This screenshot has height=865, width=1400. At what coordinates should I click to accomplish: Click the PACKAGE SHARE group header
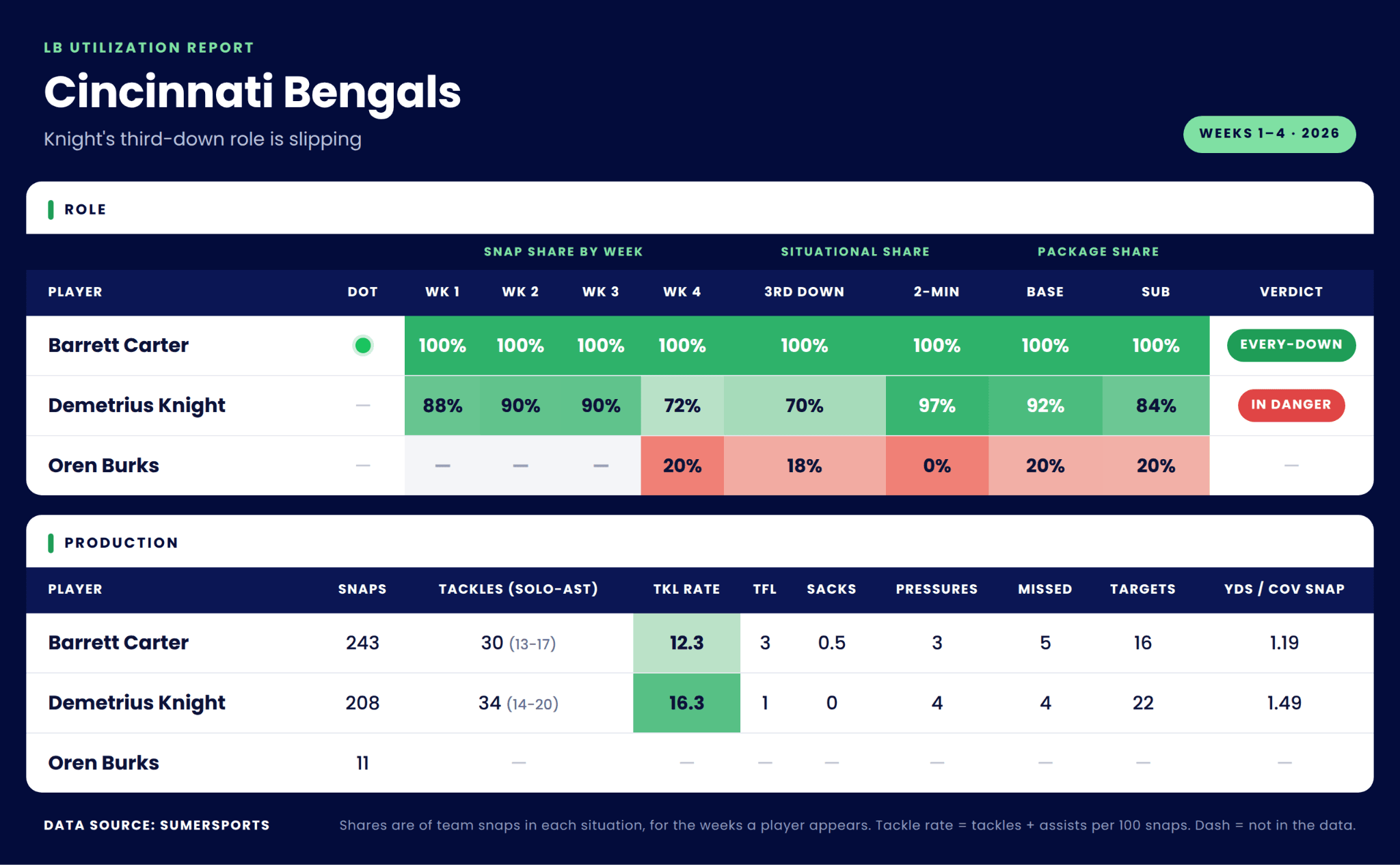point(1099,251)
